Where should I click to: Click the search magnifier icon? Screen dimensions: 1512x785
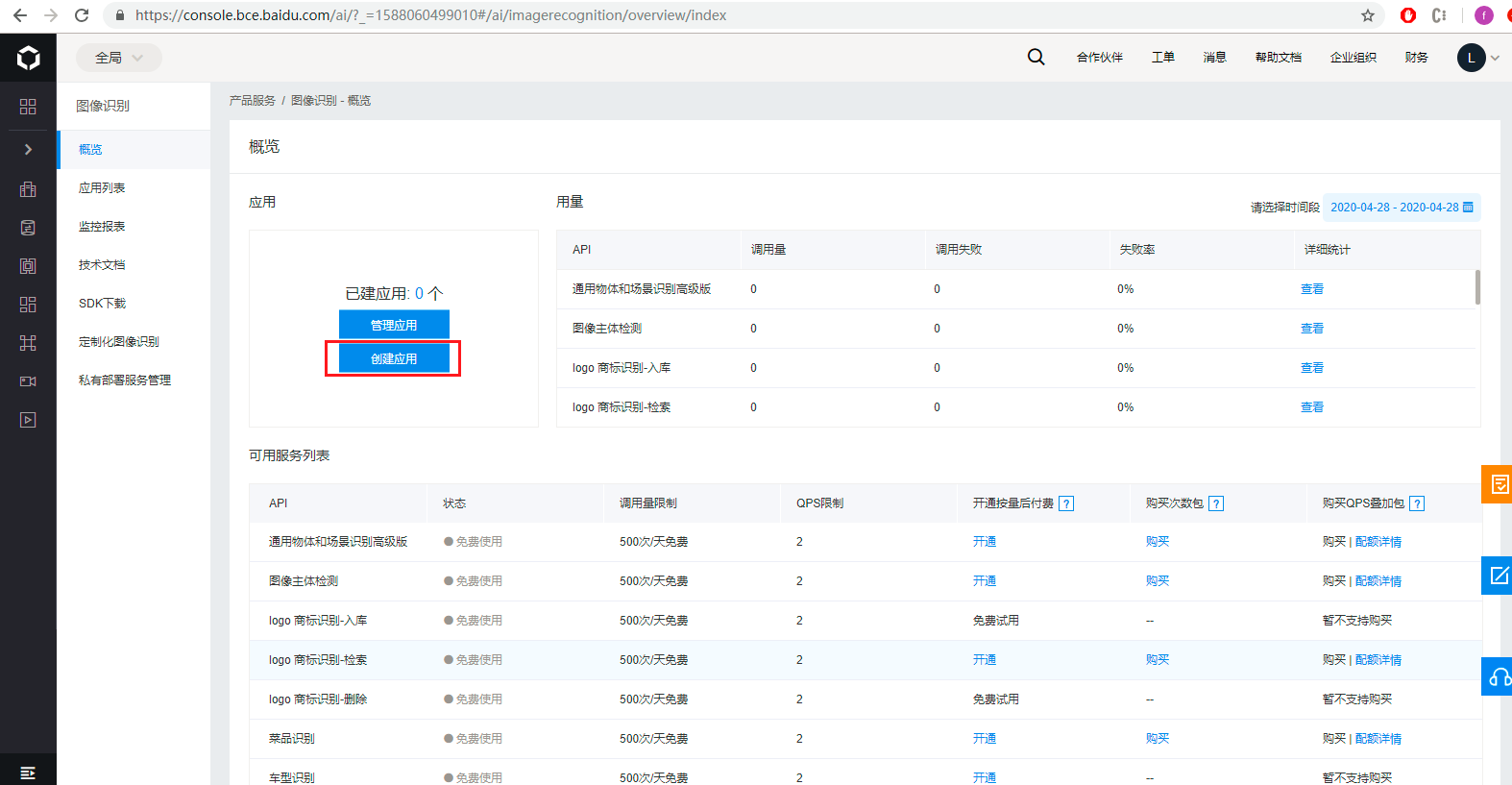click(x=1036, y=58)
